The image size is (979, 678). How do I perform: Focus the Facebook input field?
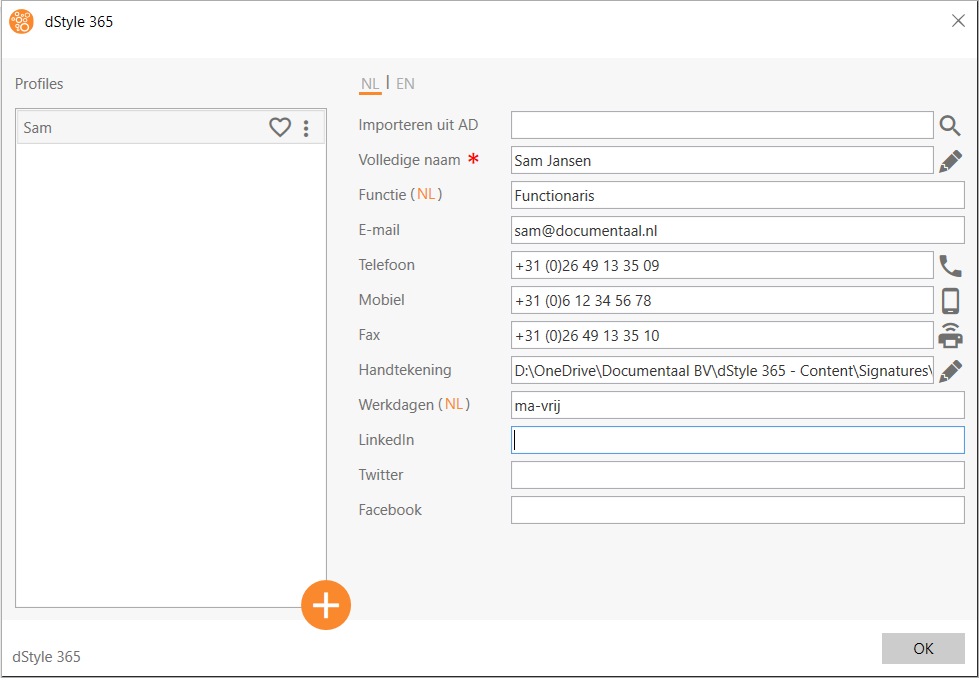(x=737, y=510)
